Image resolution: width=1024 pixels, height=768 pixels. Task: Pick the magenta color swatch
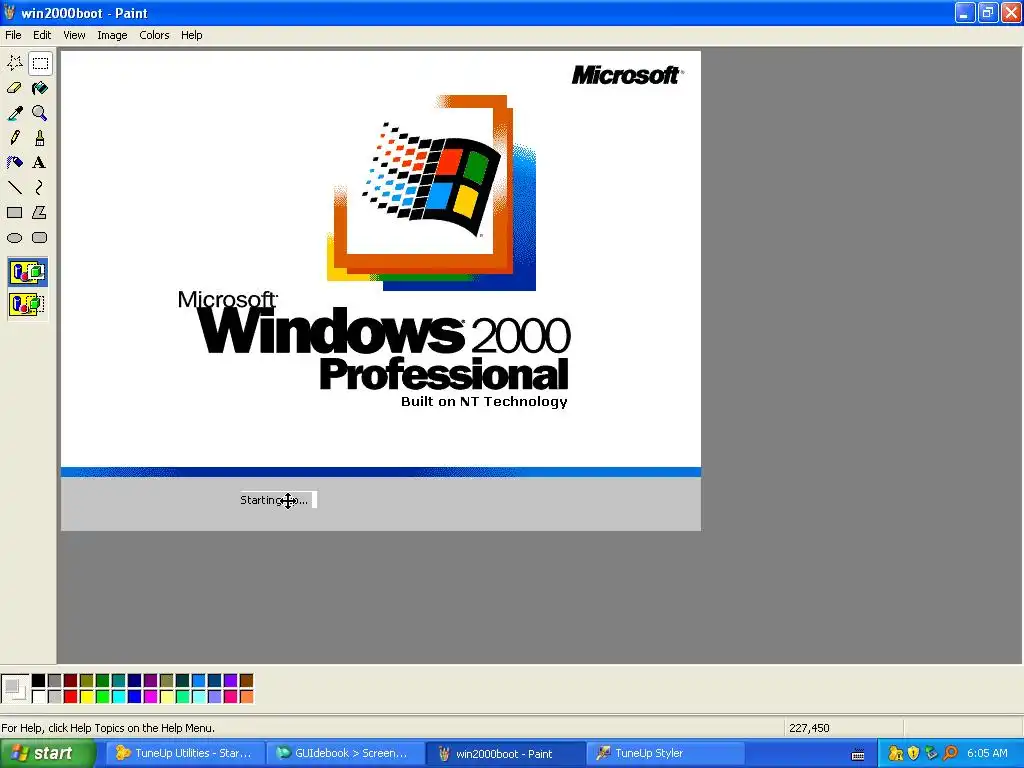coord(150,697)
